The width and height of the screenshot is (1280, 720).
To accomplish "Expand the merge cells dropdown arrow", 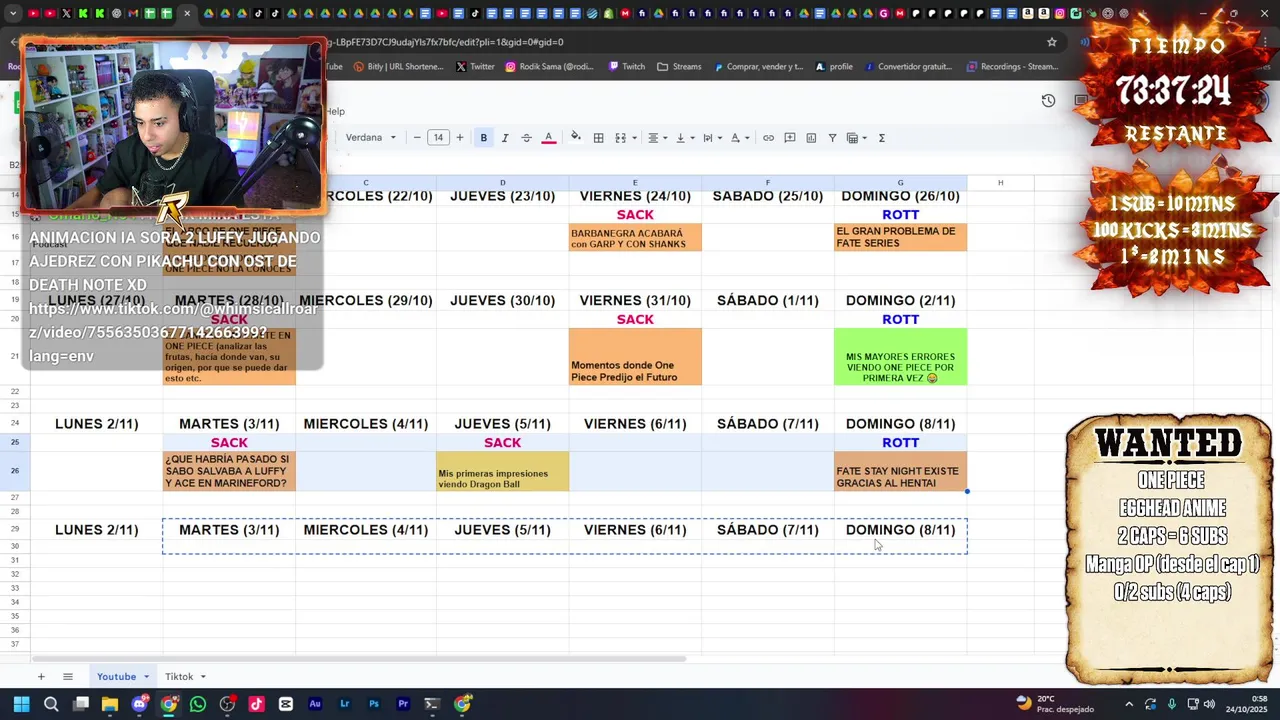I will [x=634, y=138].
